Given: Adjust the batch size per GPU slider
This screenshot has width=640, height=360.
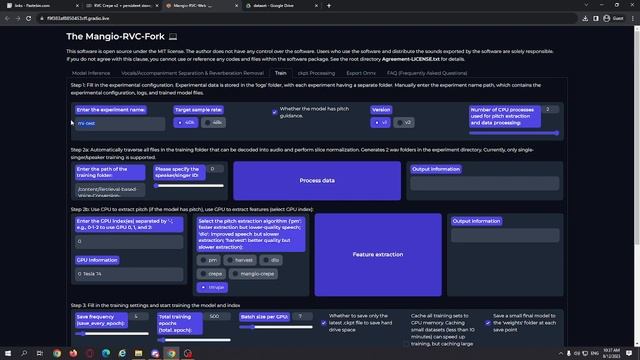Looking at the screenshot, I should (276, 327).
